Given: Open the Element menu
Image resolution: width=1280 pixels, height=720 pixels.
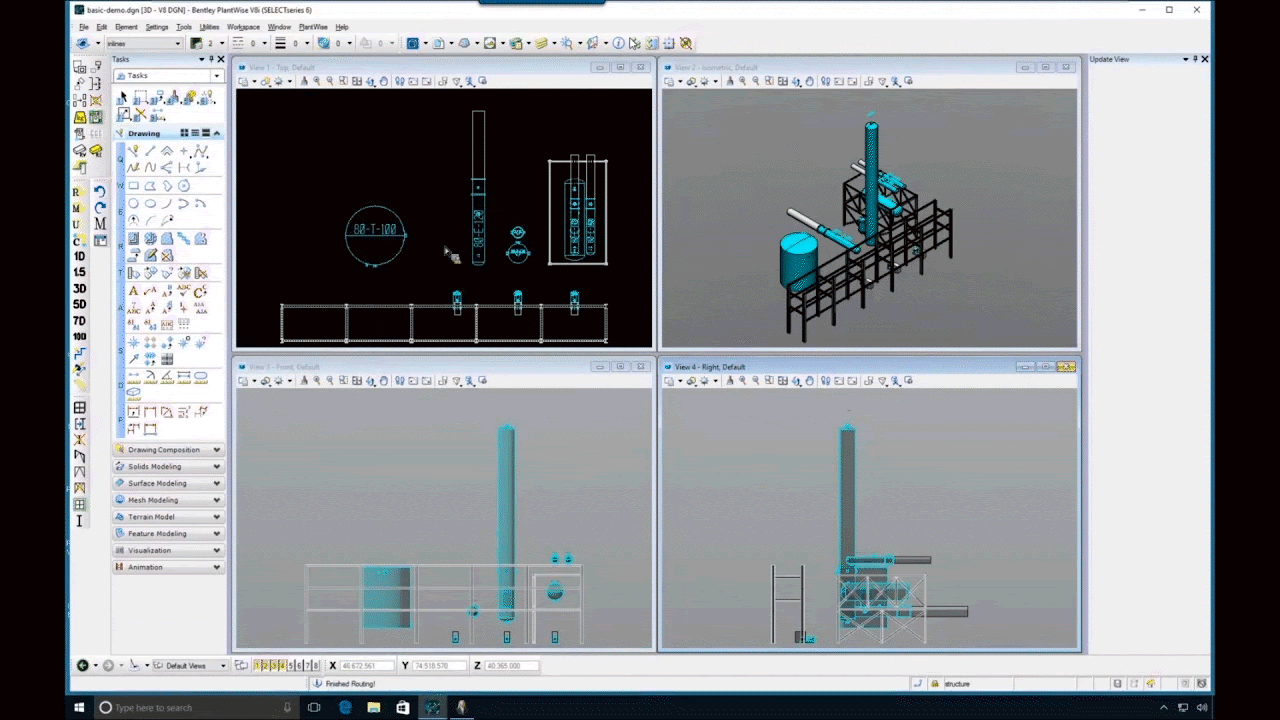Looking at the screenshot, I should 126,27.
